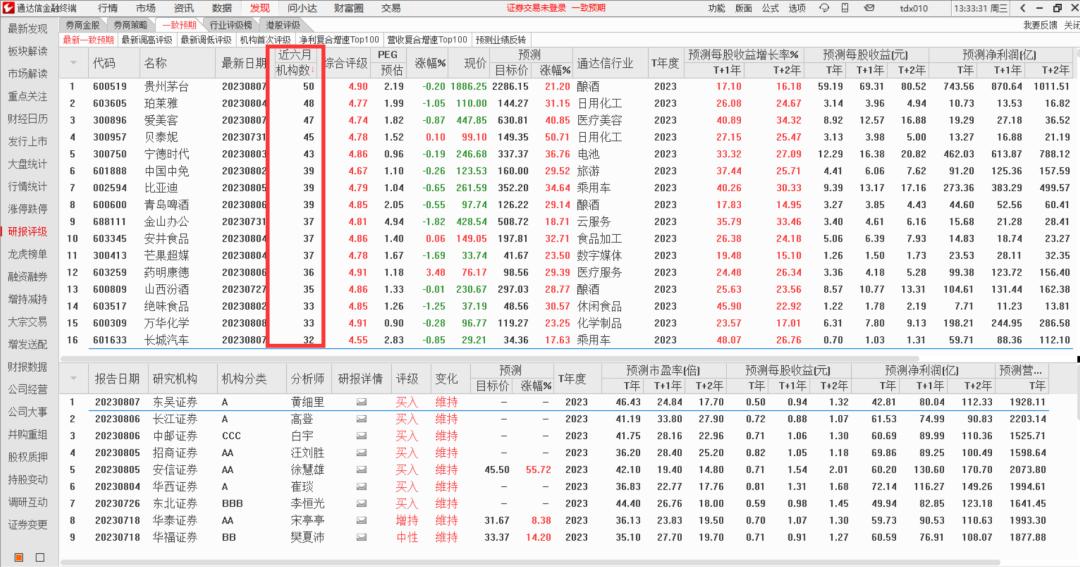Viewport: 1080px width, 567px height.
Task: Open report detail icon for 安信证券 row
Action: [x=361, y=469]
